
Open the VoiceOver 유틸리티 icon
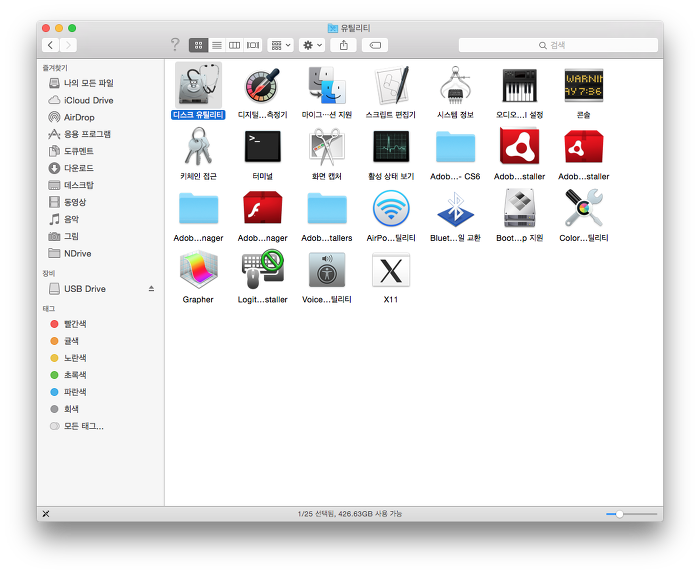tap(327, 270)
